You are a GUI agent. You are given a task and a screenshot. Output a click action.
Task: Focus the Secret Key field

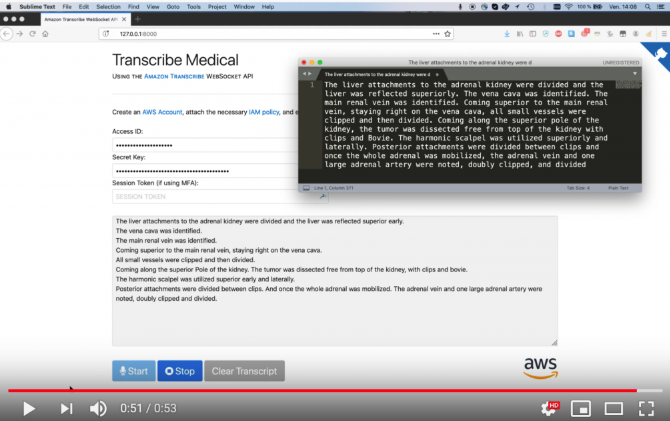tap(206, 171)
